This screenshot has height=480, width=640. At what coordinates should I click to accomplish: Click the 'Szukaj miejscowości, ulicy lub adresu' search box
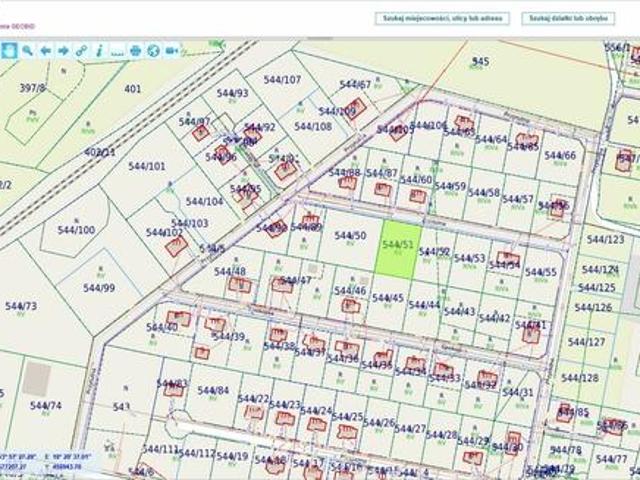[x=442, y=18]
